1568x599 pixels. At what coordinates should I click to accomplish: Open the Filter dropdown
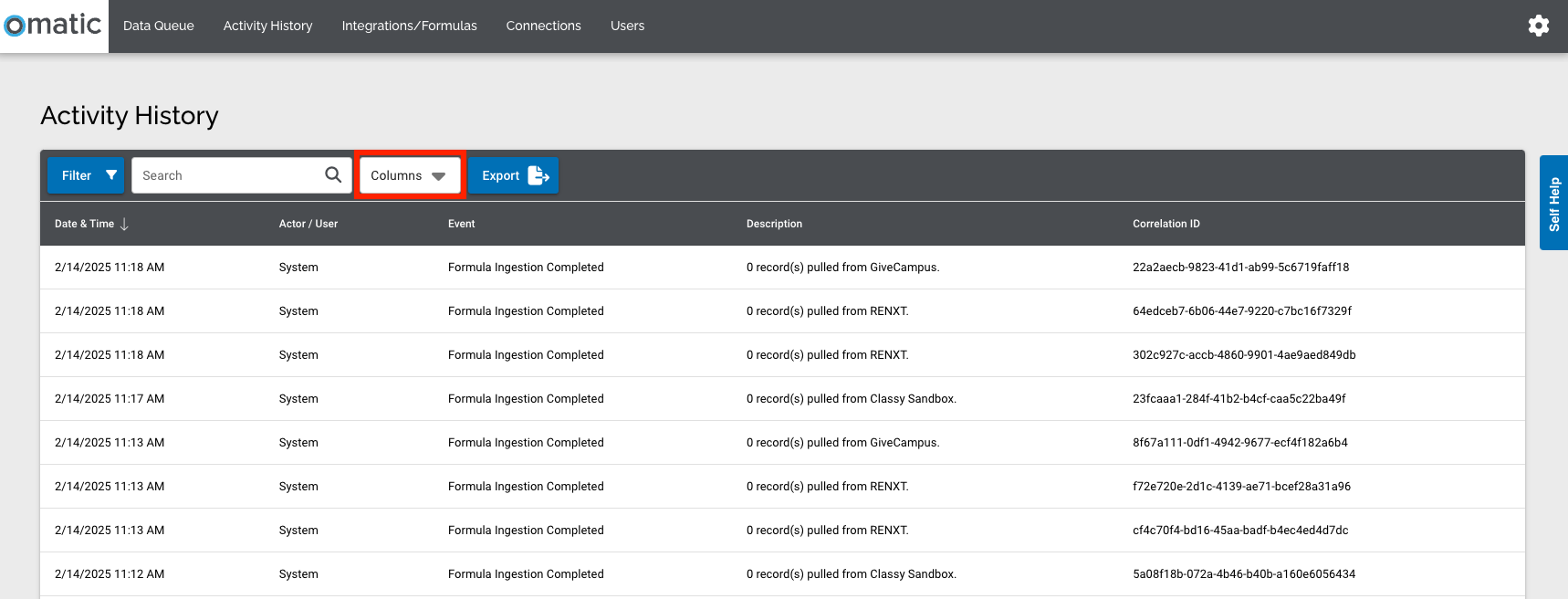click(x=86, y=175)
